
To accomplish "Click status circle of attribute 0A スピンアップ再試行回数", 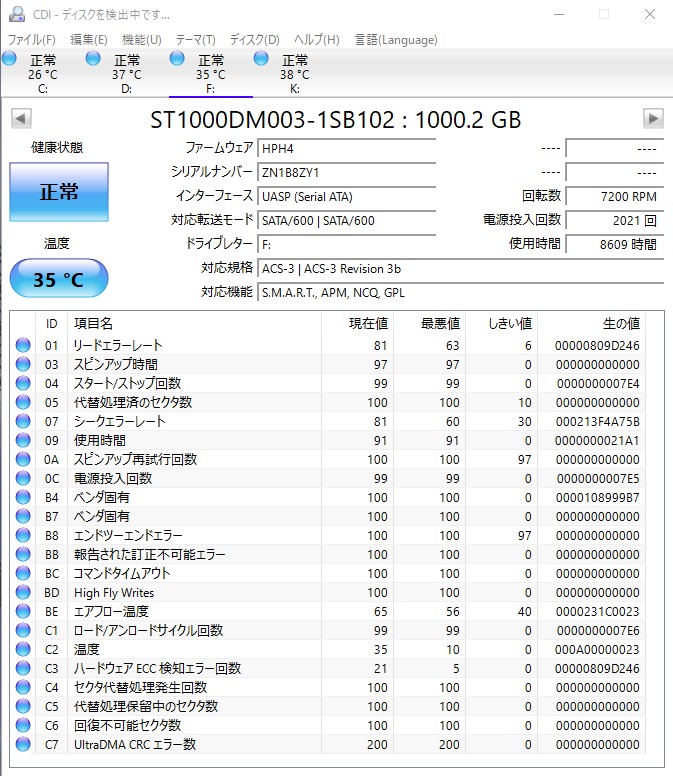I will point(23,459).
